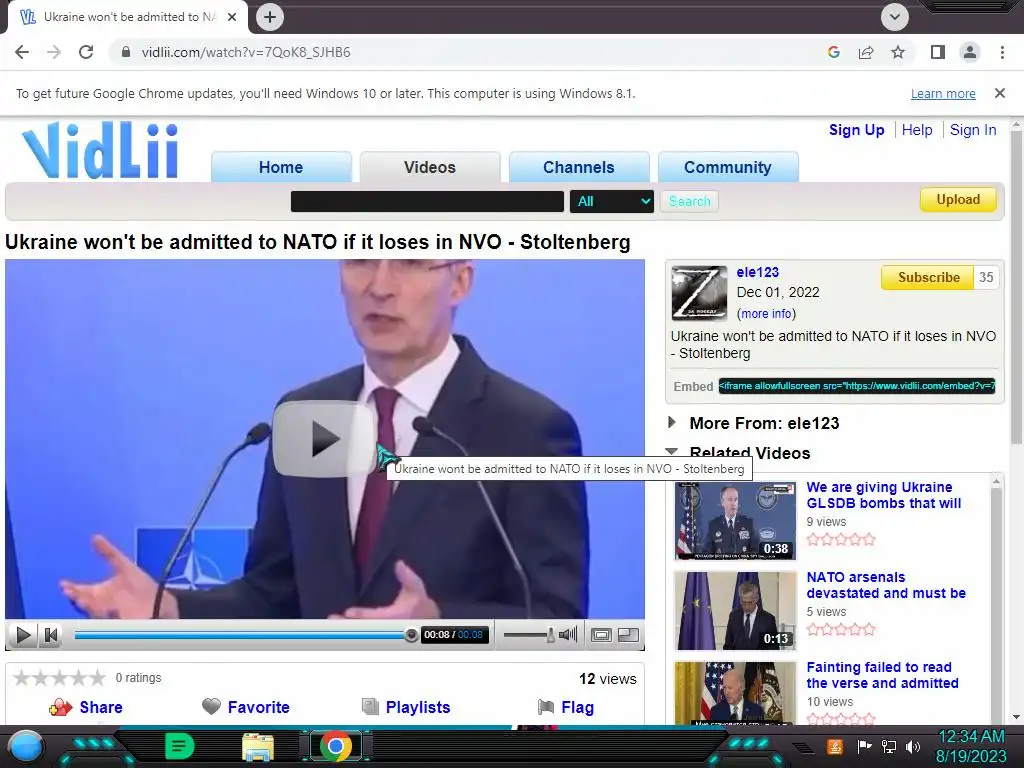
Task: Open File Explorer from taskbar
Action: pyautogui.click(x=258, y=746)
